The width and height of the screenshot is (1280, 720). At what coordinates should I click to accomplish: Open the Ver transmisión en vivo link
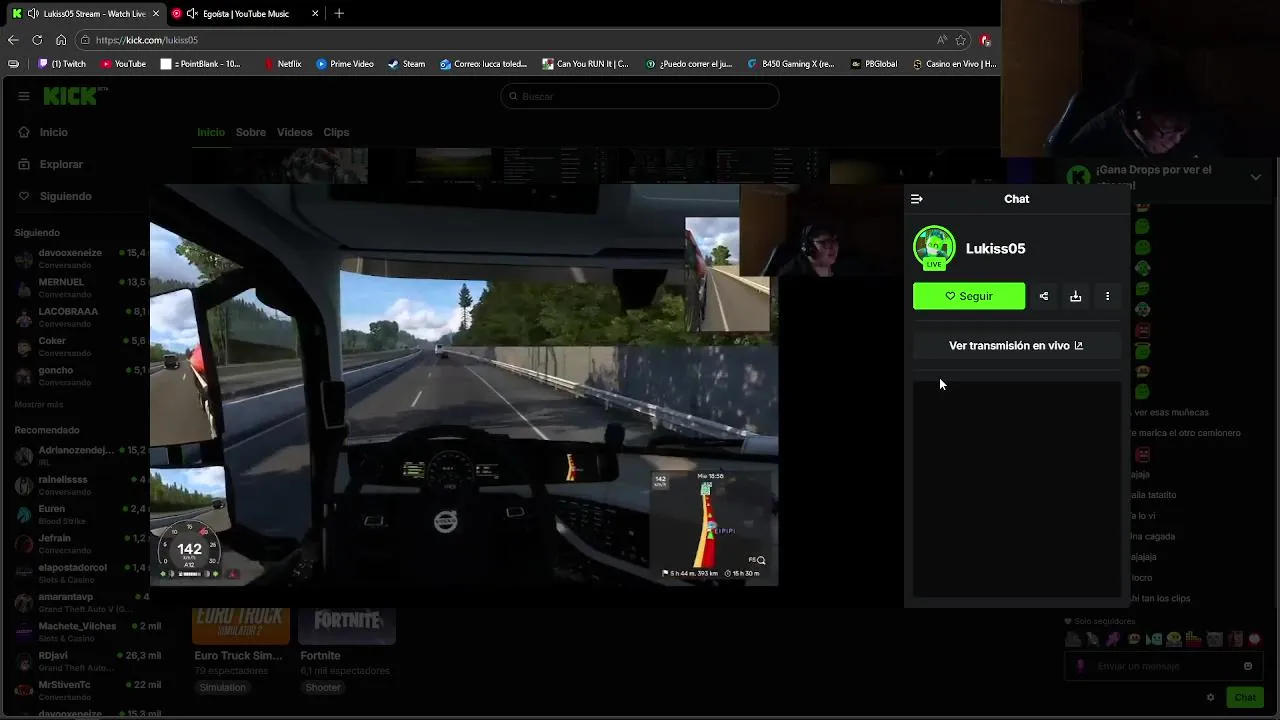click(1016, 345)
